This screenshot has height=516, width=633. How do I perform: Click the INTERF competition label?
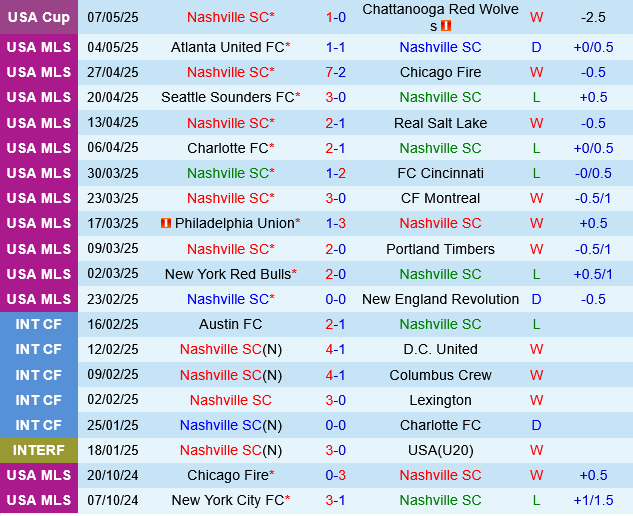(39, 450)
